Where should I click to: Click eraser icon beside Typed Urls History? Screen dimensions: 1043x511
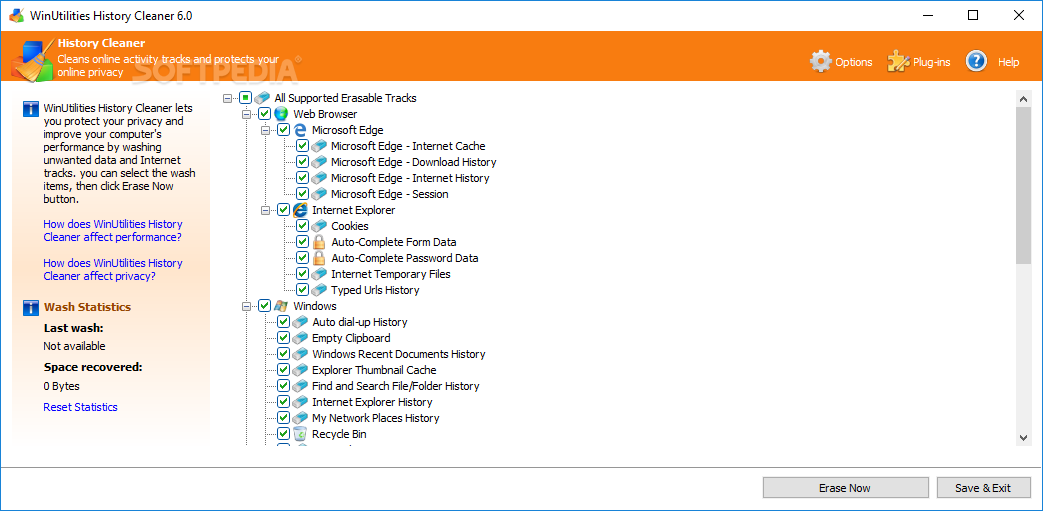pyautogui.click(x=319, y=289)
